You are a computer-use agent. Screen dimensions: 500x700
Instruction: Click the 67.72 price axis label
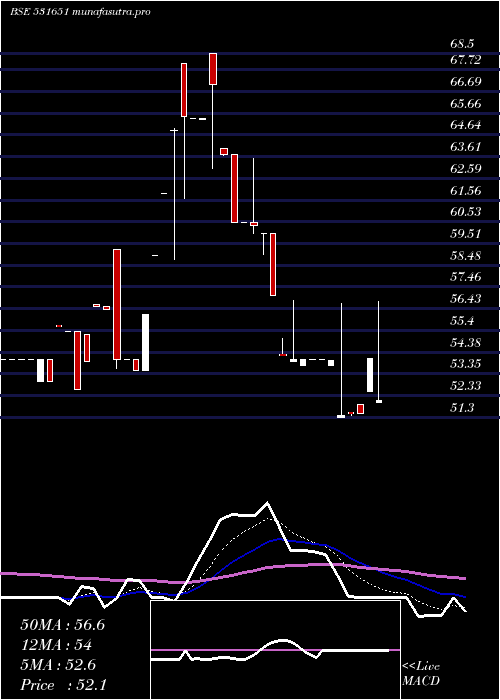click(465, 60)
